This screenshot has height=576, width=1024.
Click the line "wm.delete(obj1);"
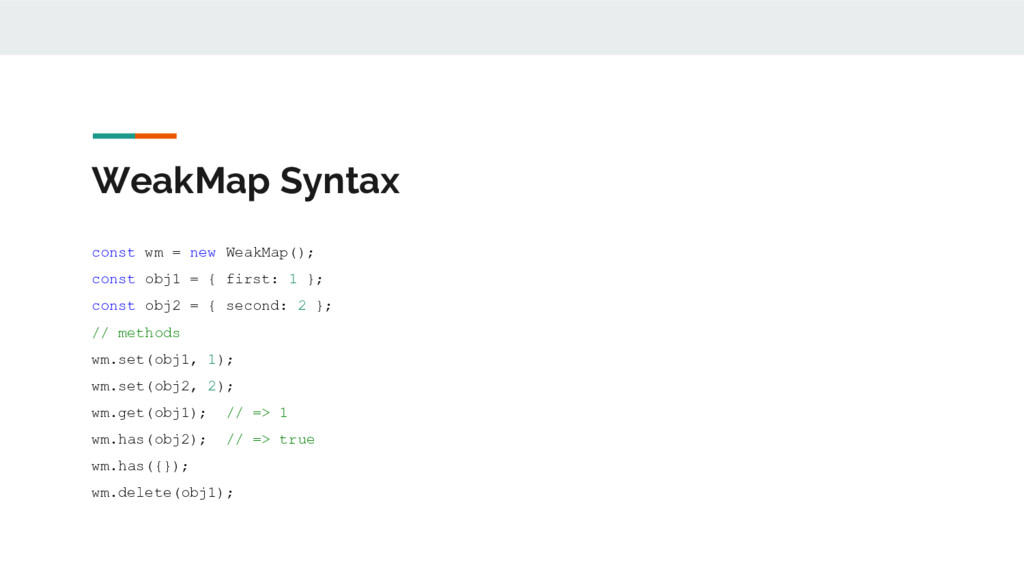pyautogui.click(x=163, y=493)
